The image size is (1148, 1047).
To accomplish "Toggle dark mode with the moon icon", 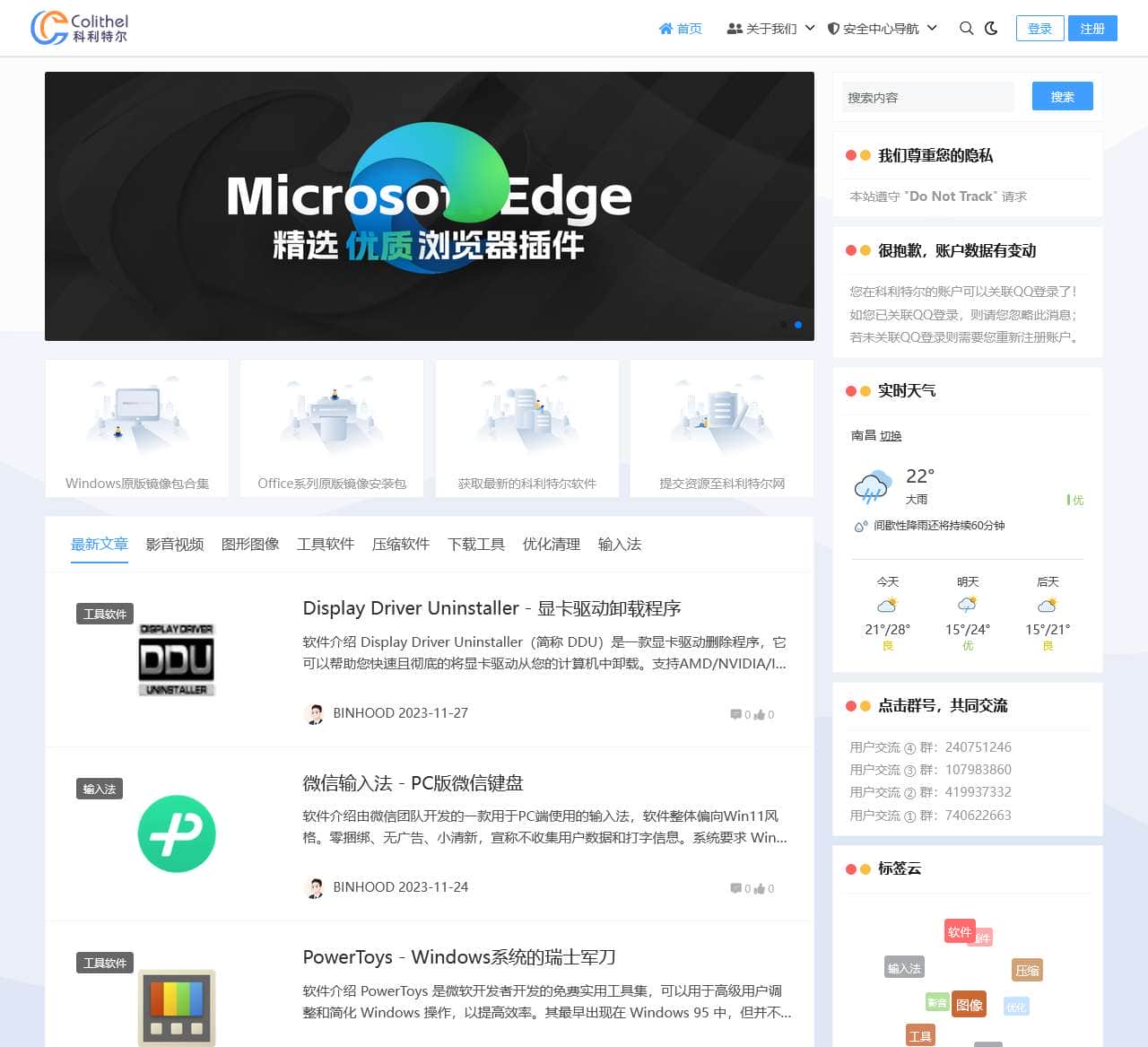I will (x=991, y=29).
